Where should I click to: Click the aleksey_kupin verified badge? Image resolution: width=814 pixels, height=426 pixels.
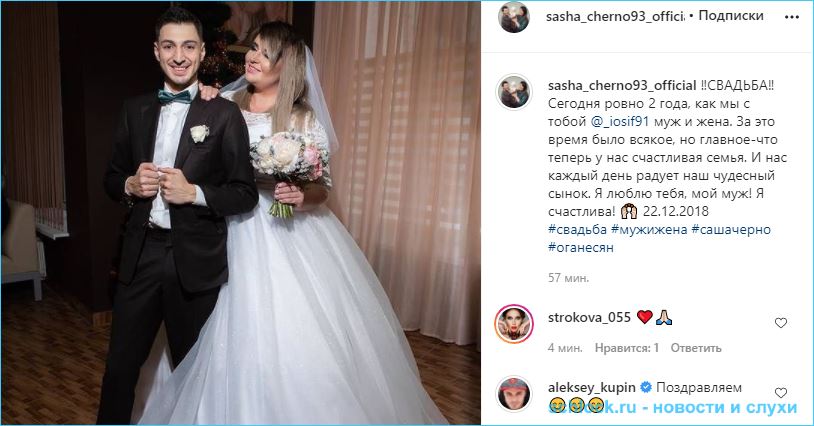646,387
